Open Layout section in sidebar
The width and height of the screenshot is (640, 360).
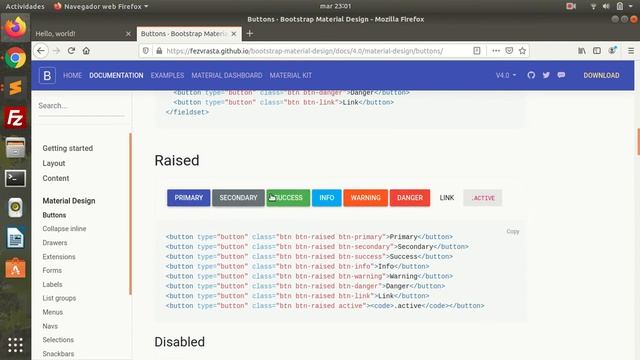coord(53,163)
